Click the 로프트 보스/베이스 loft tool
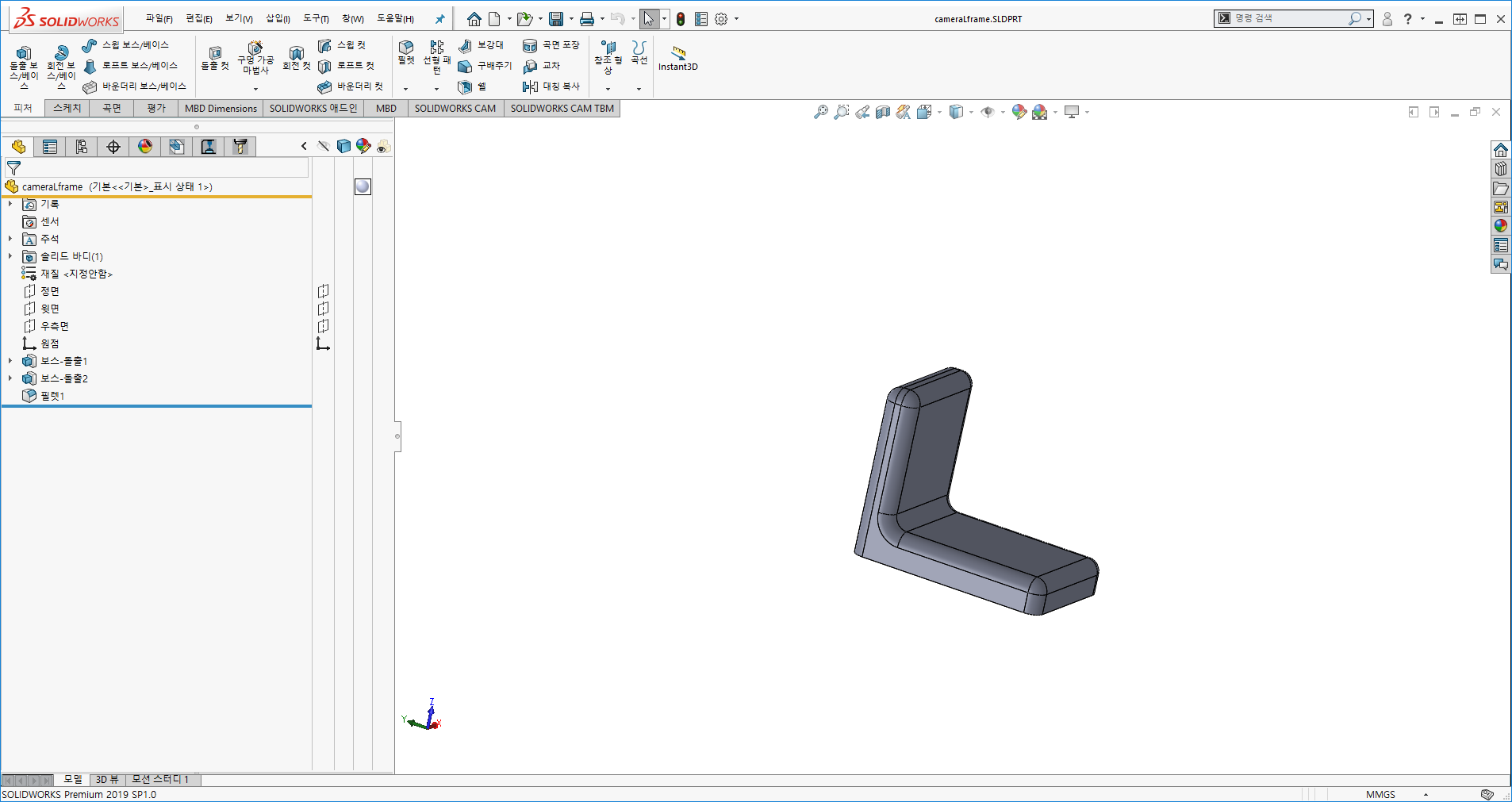The height and width of the screenshot is (802, 1512). pos(130,66)
